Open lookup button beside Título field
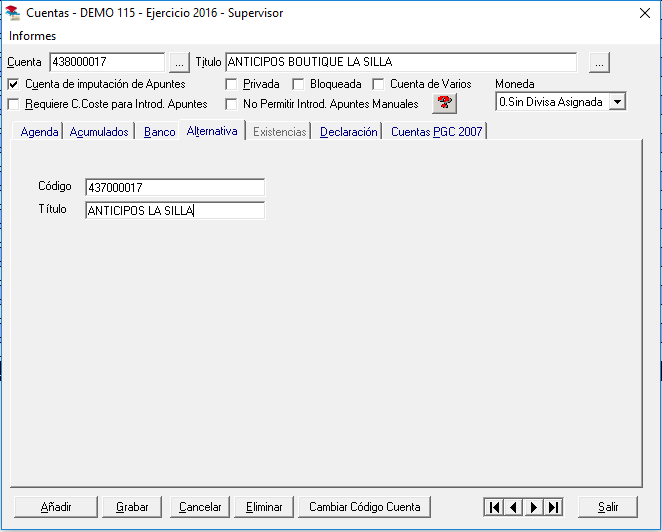This screenshot has height=532, width=662. point(599,62)
